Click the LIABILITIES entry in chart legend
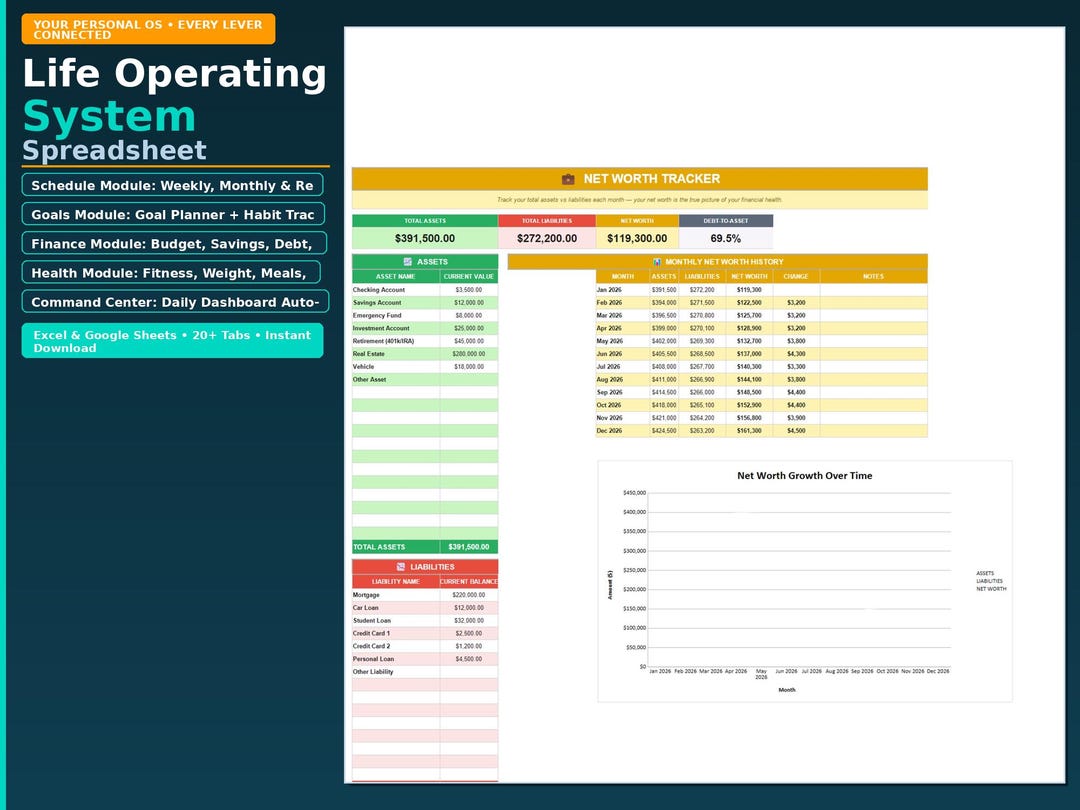 [989, 581]
